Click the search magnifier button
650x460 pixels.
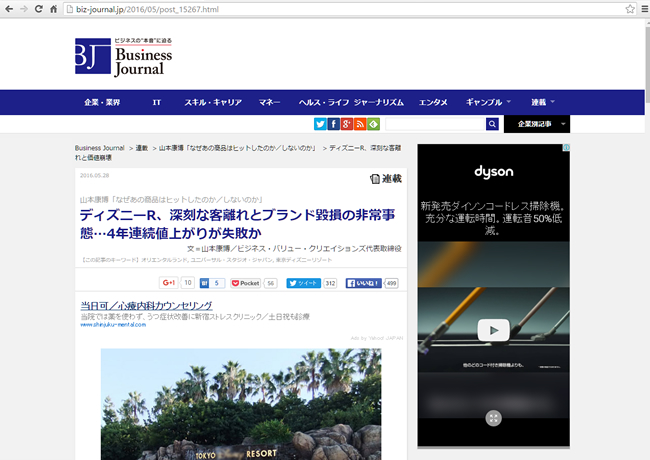tap(492, 124)
